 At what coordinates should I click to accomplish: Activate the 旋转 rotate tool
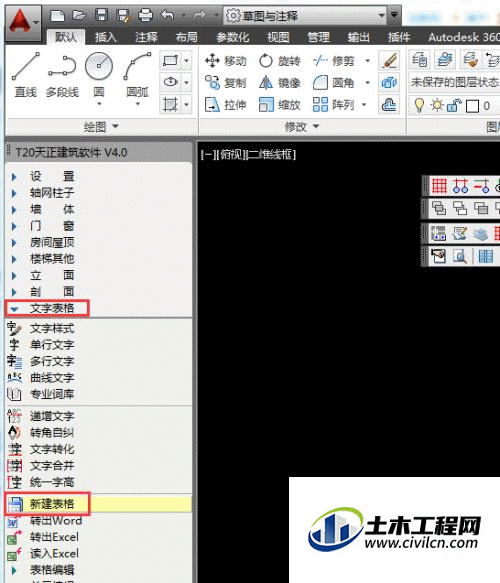click(x=280, y=61)
